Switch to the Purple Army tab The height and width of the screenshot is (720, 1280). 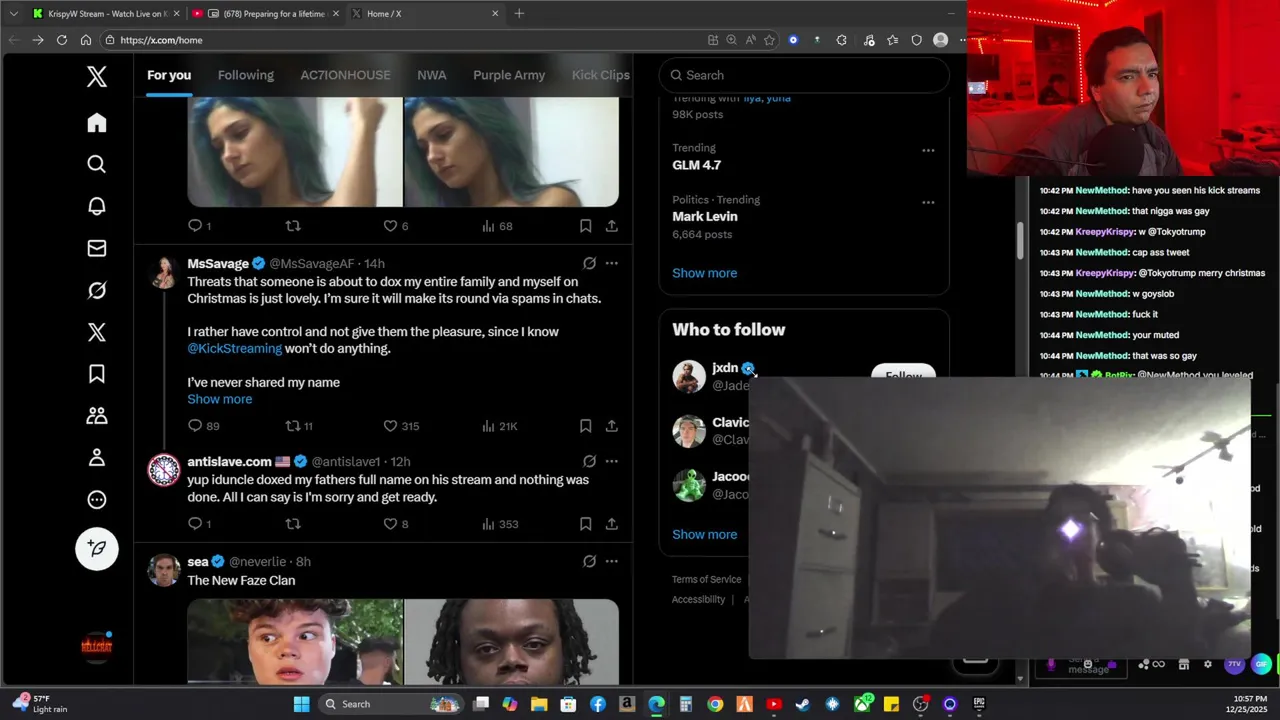pyautogui.click(x=509, y=75)
